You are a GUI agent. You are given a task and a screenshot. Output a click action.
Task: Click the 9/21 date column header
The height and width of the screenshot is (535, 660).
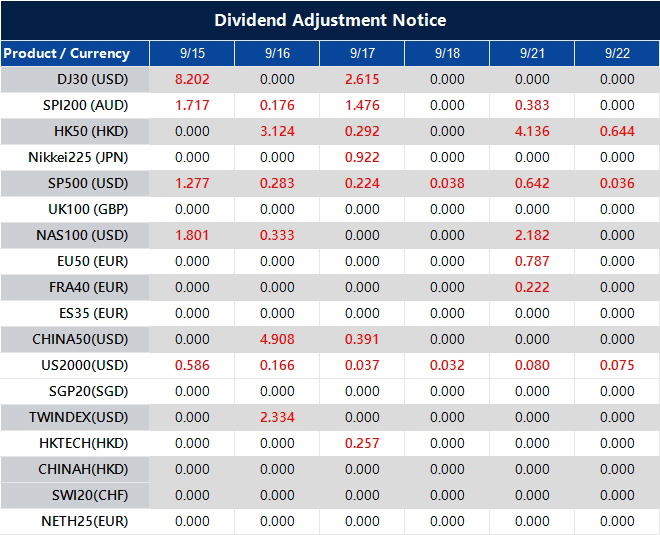coord(532,53)
